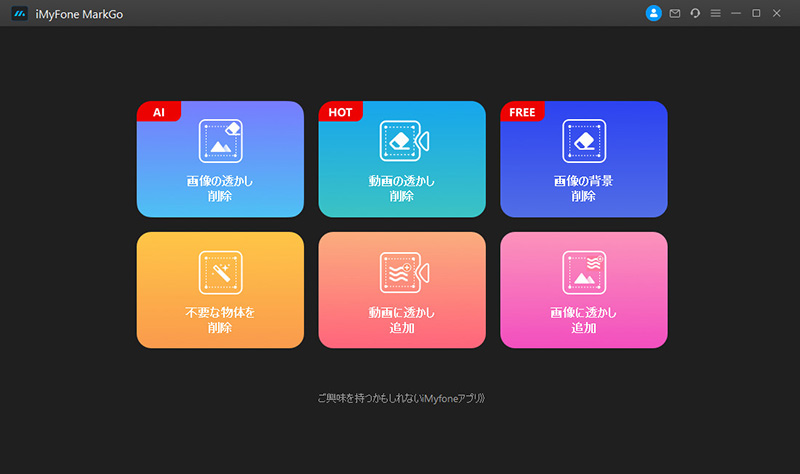Open the 画像の透かし削除 card

click(220, 159)
